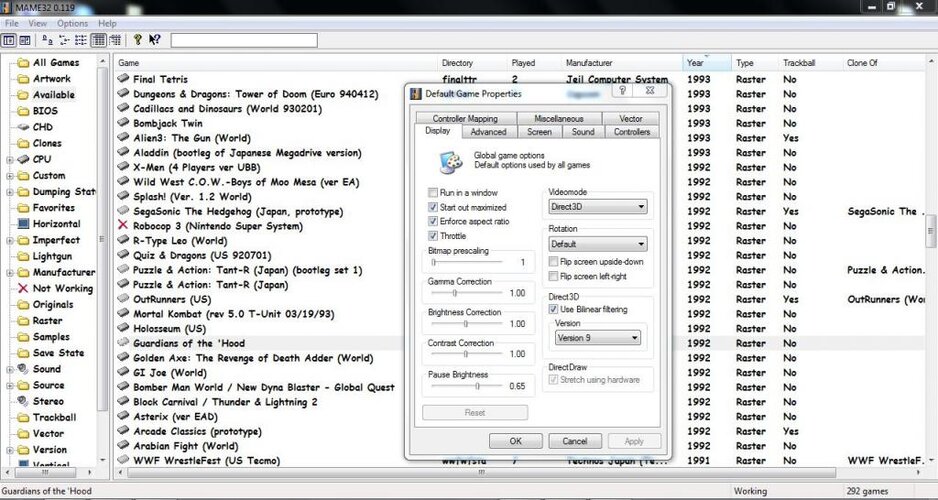Switch to details list view icon

pyautogui.click(x=99, y=40)
